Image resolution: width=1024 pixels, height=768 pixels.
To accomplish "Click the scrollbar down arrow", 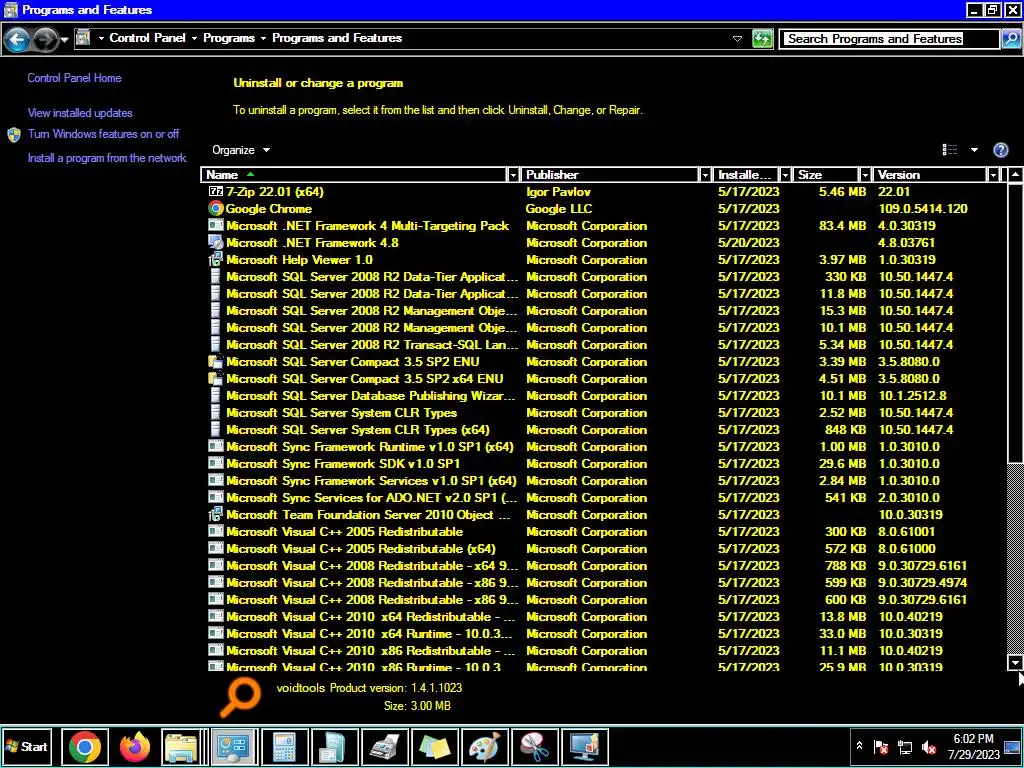I will (1014, 663).
